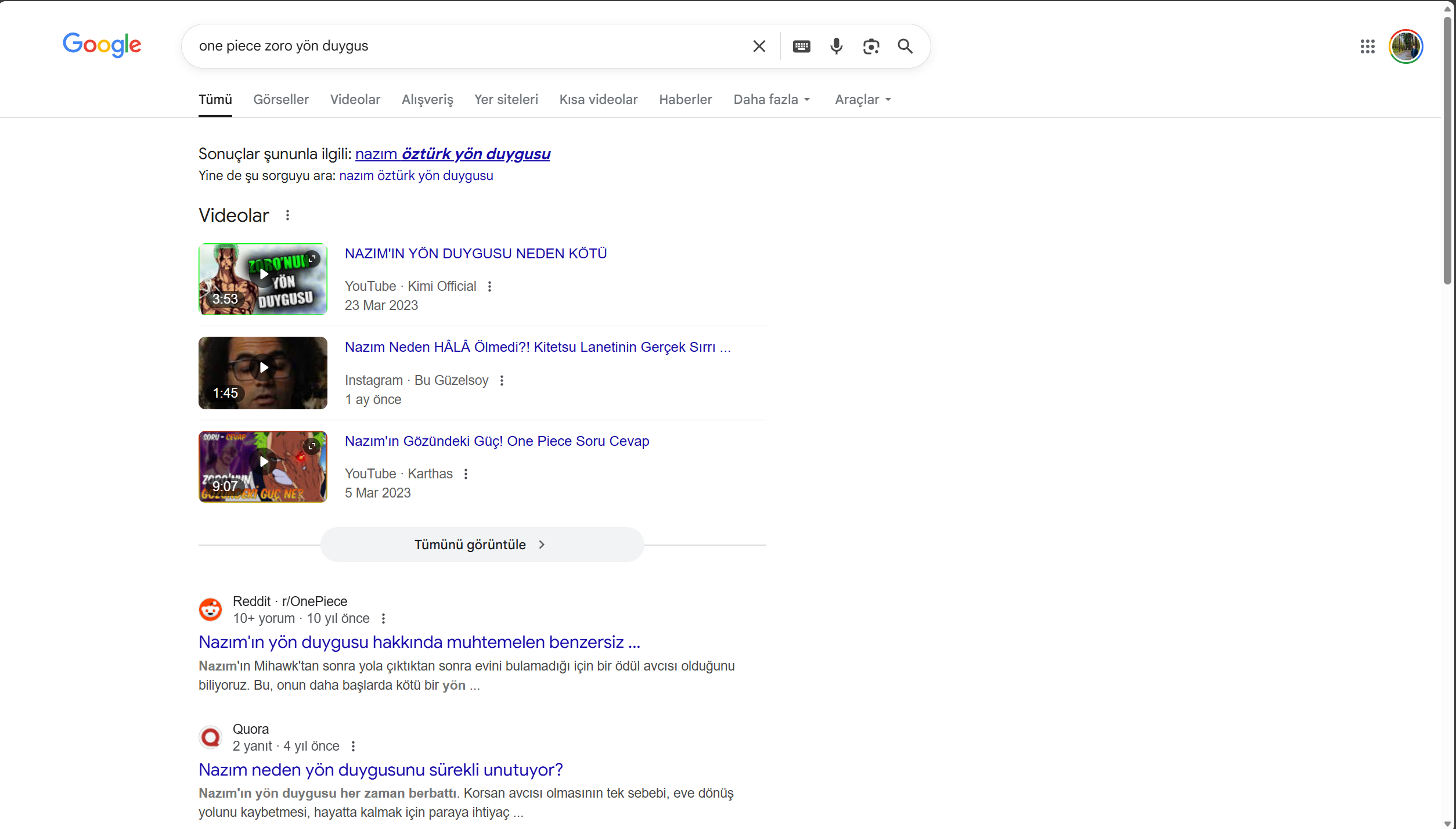Image resolution: width=1456 pixels, height=829 pixels.
Task: Click the Quora source label
Action: (x=251, y=729)
